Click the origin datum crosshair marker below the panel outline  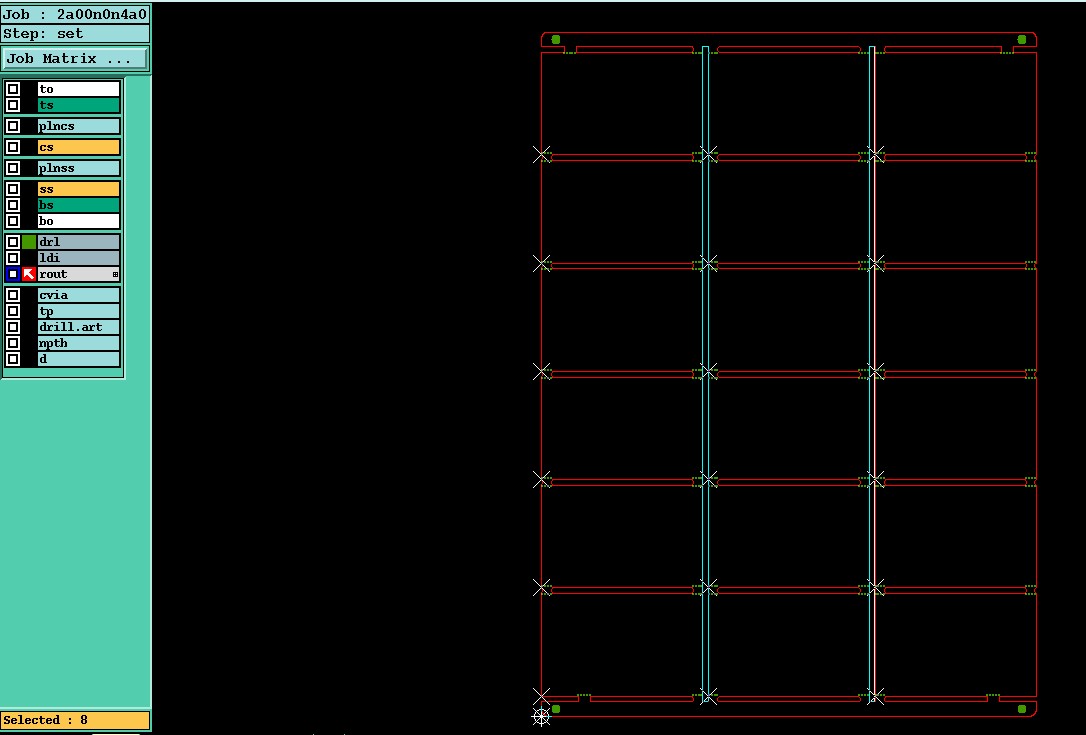(x=541, y=717)
